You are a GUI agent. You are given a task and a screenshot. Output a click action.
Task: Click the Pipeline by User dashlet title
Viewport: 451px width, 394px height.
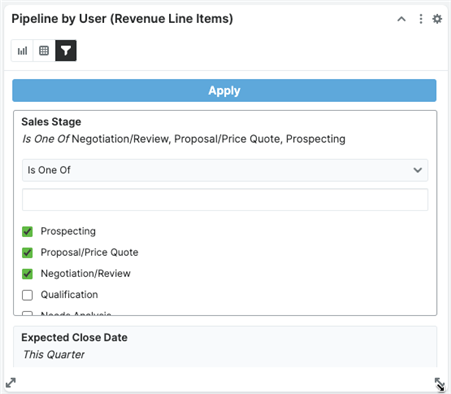click(x=122, y=19)
